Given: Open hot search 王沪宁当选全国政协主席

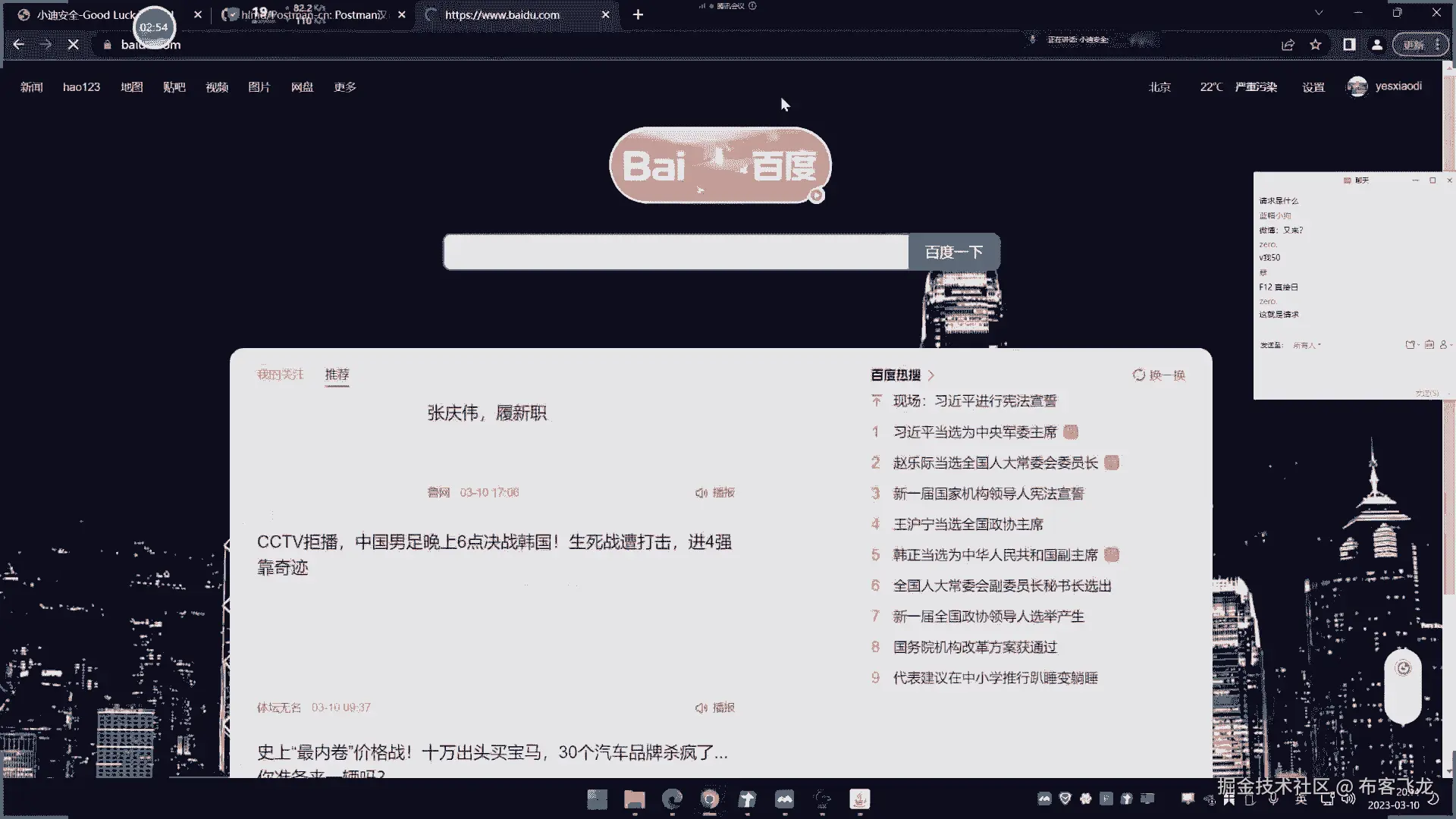Looking at the screenshot, I should [x=968, y=524].
